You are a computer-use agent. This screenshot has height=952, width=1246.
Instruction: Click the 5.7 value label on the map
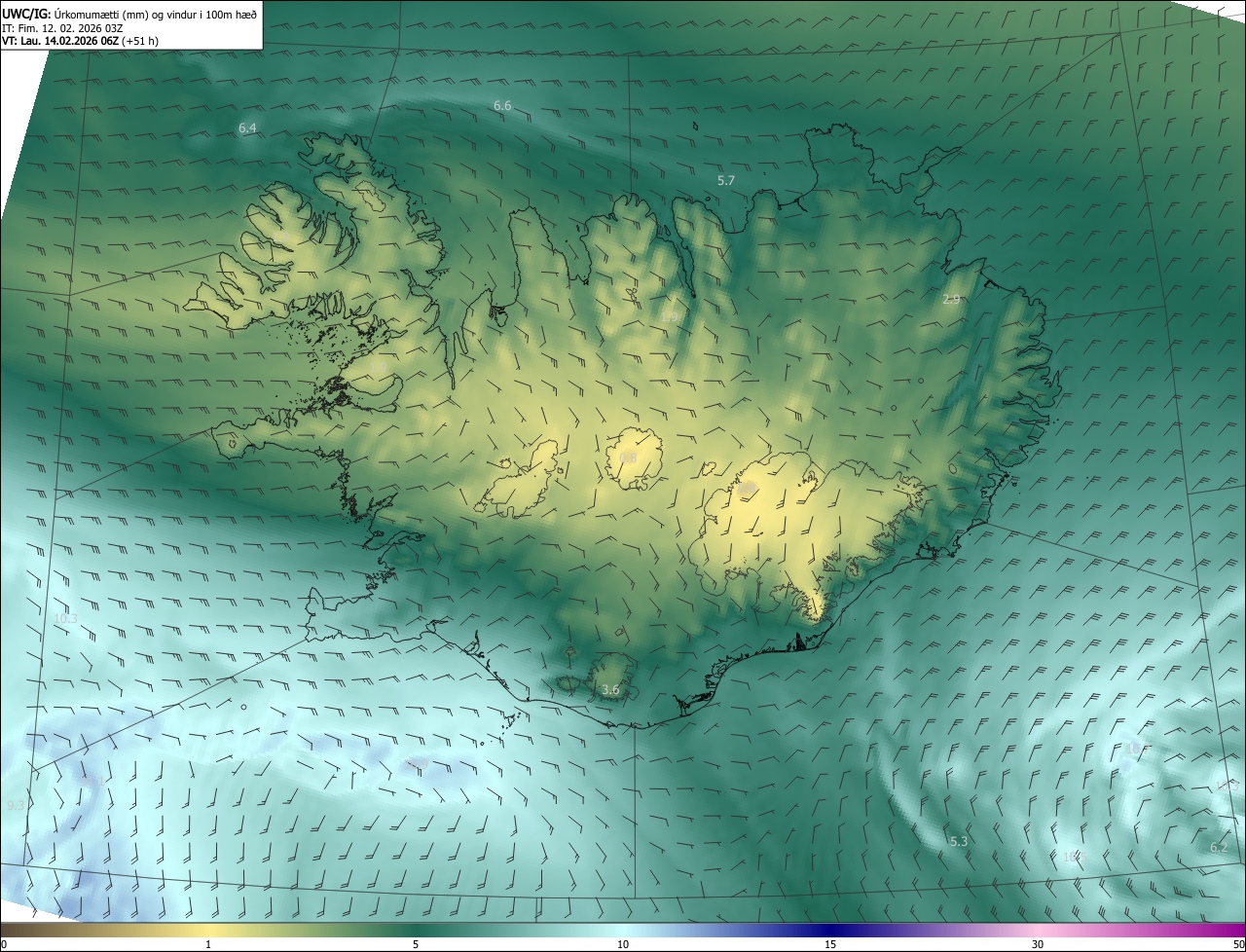tap(726, 181)
